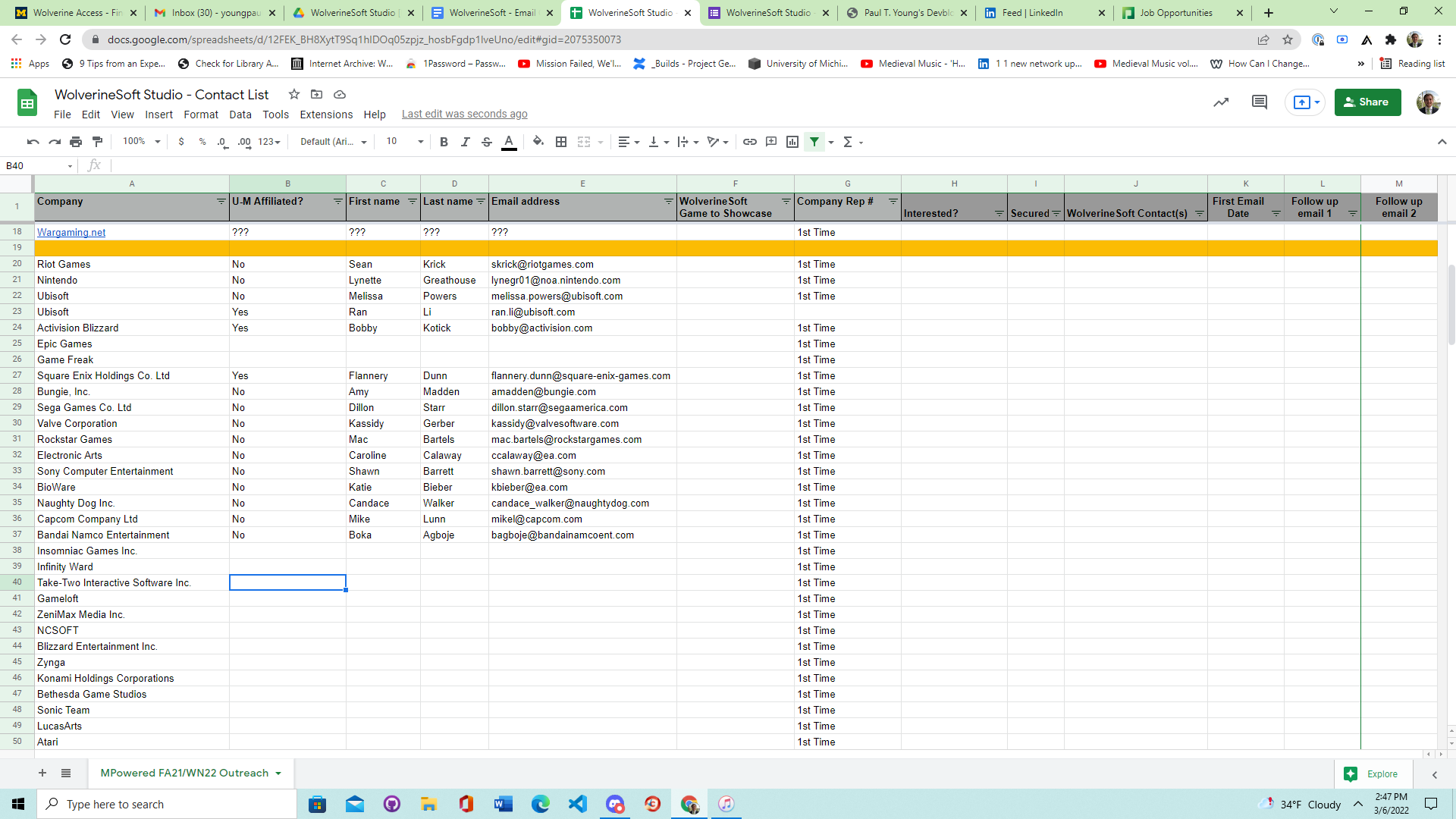The height and width of the screenshot is (819, 1456).
Task: Toggle bold formatting
Action: [x=444, y=142]
